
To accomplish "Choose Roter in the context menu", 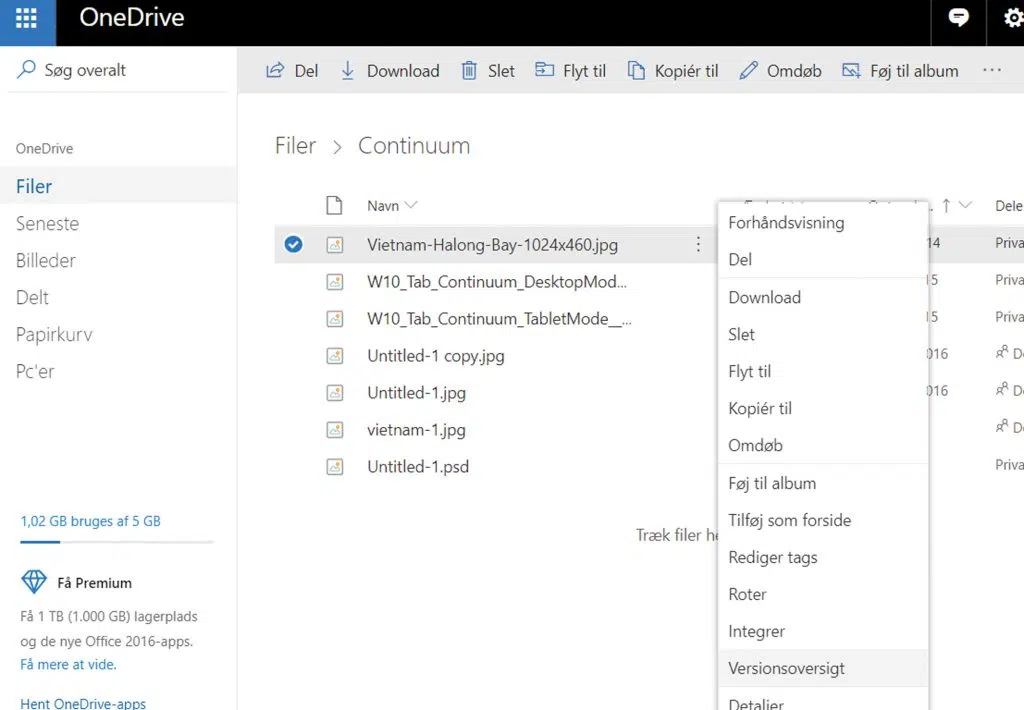I will [823, 594].
